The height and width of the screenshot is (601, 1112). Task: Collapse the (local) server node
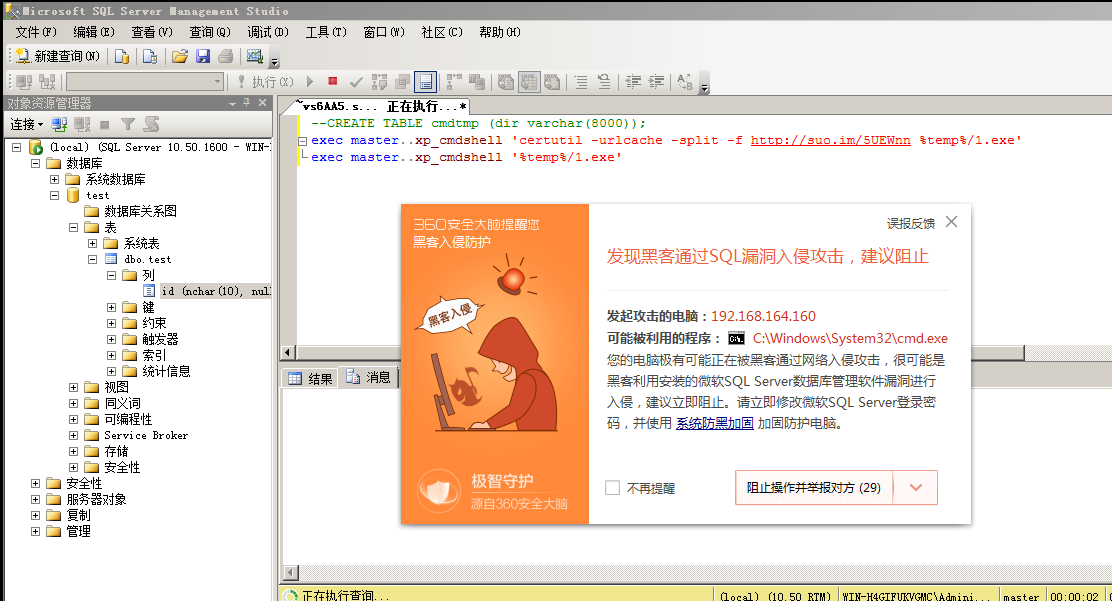tap(16, 148)
